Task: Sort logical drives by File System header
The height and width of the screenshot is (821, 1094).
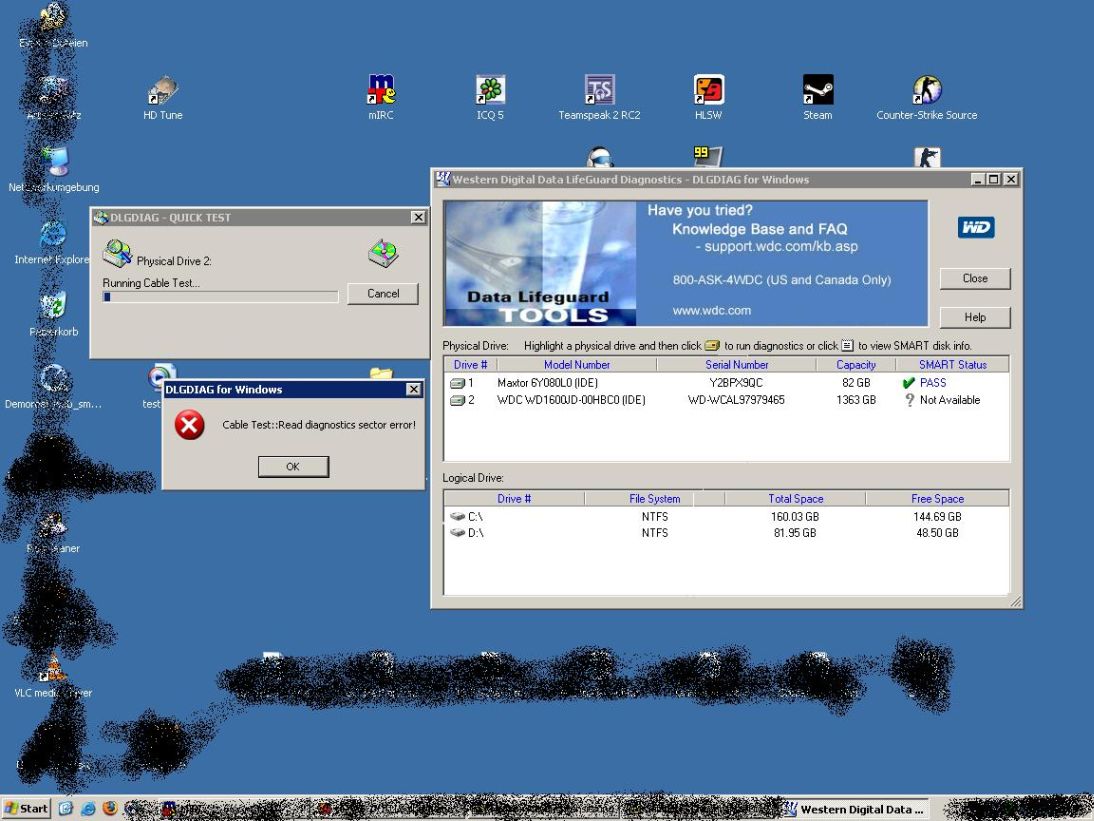Action: (654, 499)
